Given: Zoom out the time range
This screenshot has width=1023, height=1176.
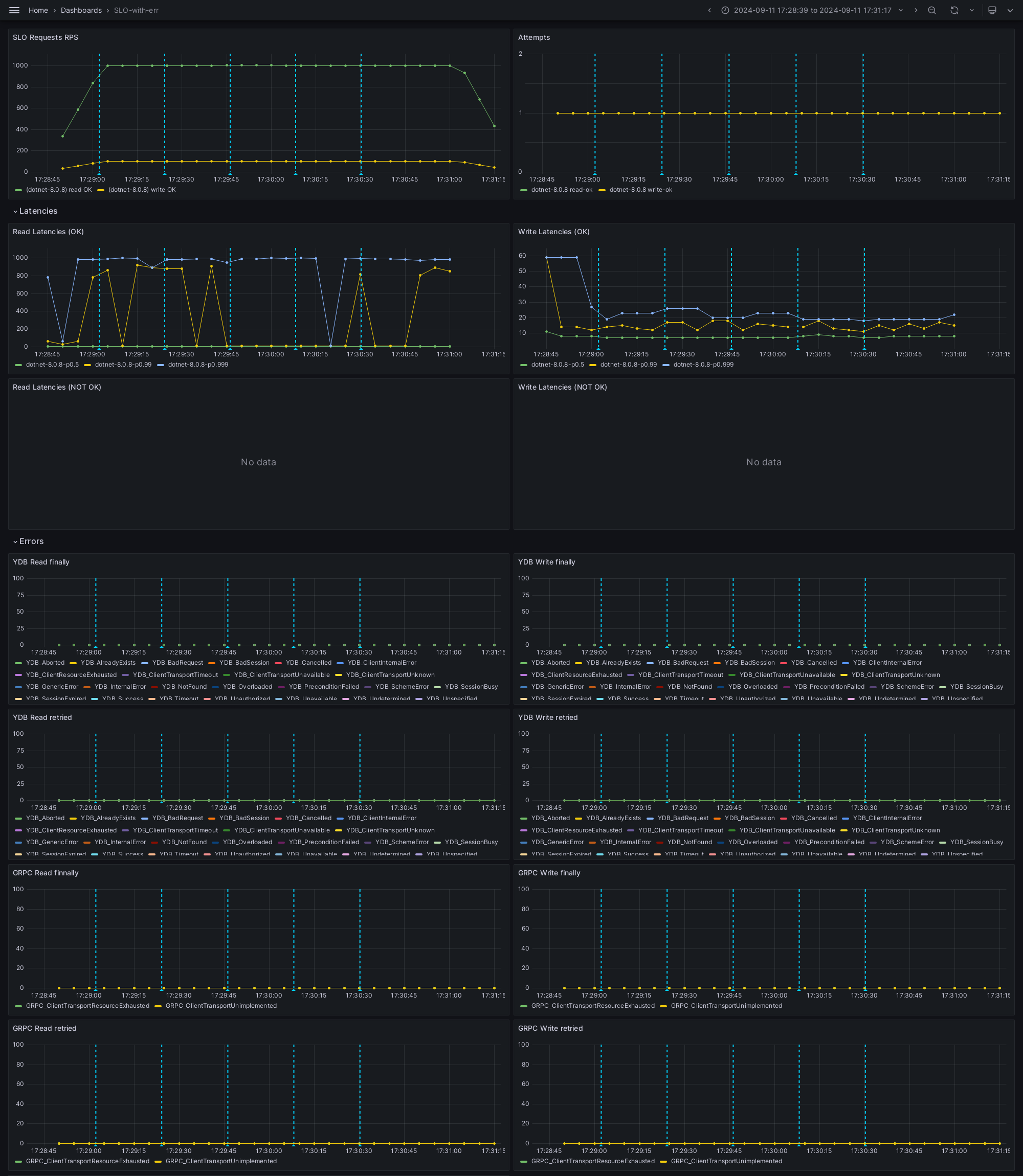Looking at the screenshot, I should (931, 10).
